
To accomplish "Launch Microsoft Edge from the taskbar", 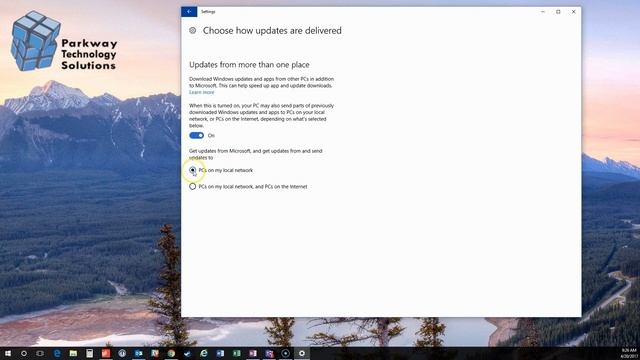I will (57, 353).
